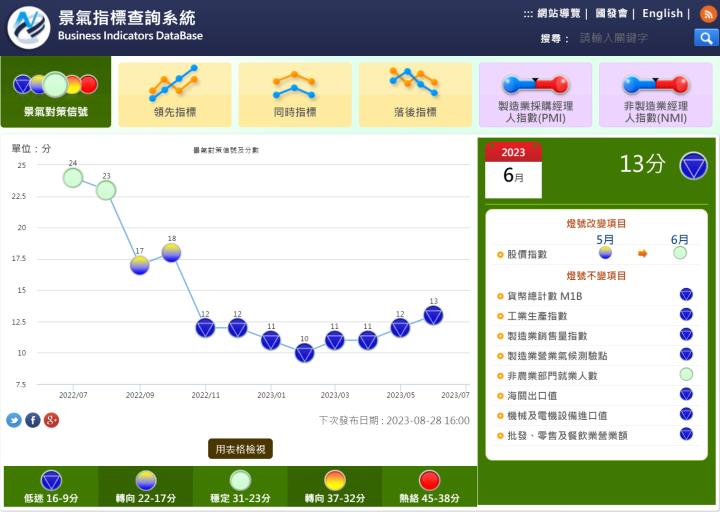
Task: Open the RSS feed icon
Action: tap(708, 14)
